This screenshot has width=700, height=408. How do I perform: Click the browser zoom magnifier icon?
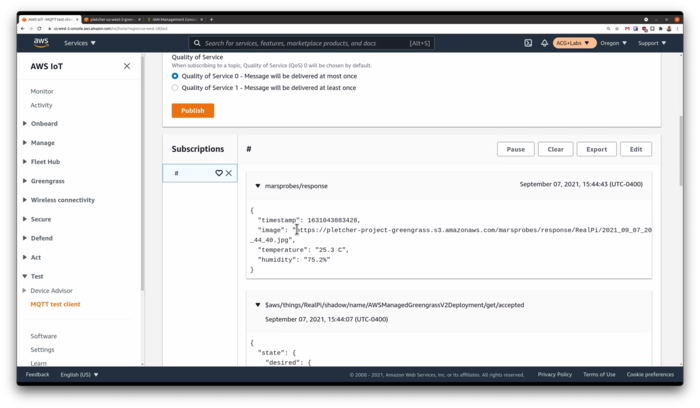pos(608,29)
